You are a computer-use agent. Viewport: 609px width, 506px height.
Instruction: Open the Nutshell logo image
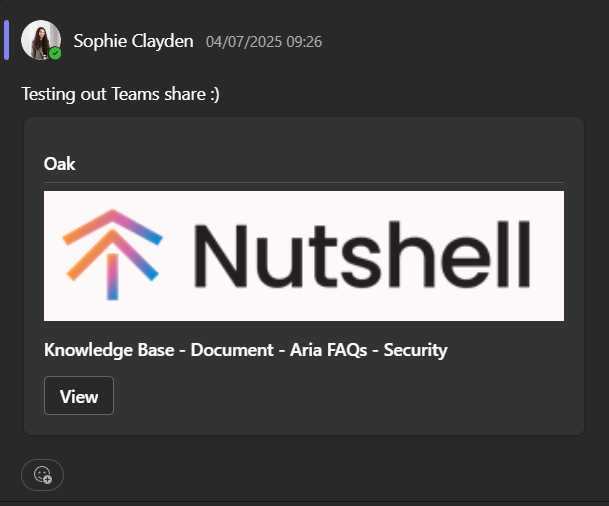304,256
